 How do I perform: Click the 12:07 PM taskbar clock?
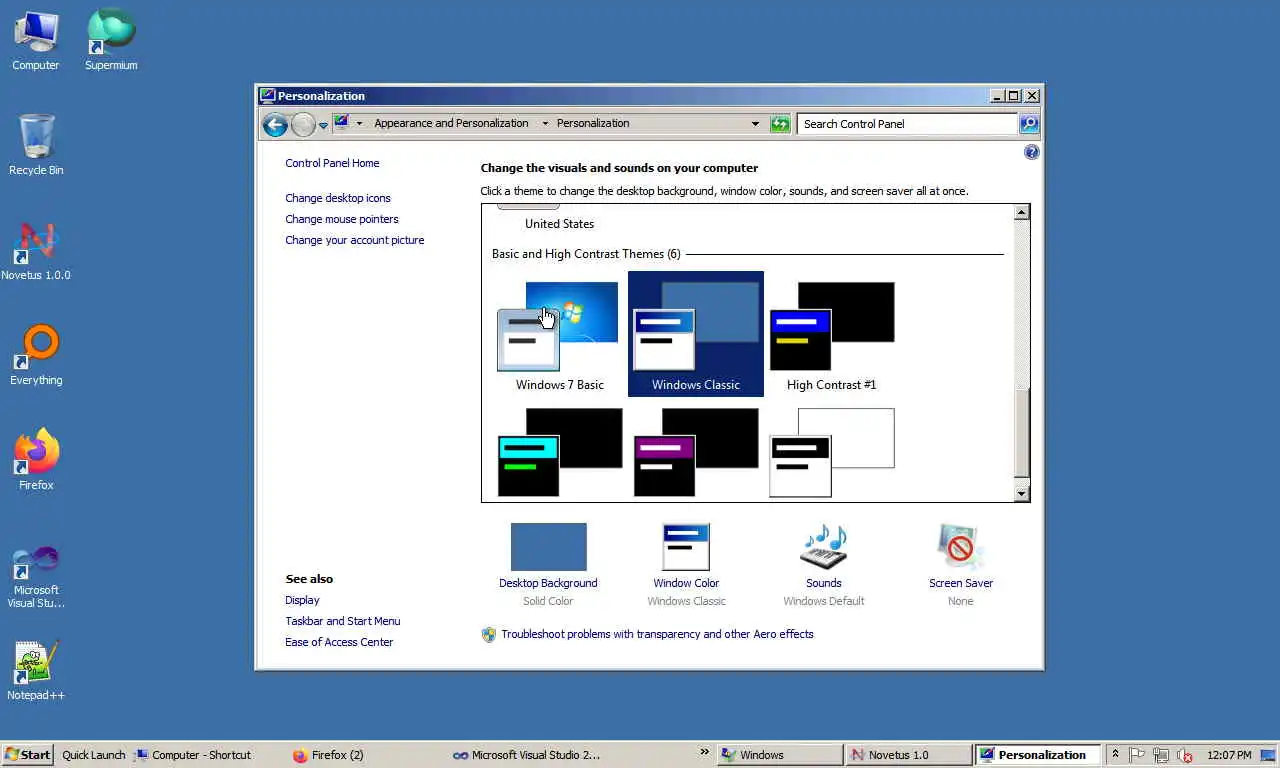tap(1229, 755)
